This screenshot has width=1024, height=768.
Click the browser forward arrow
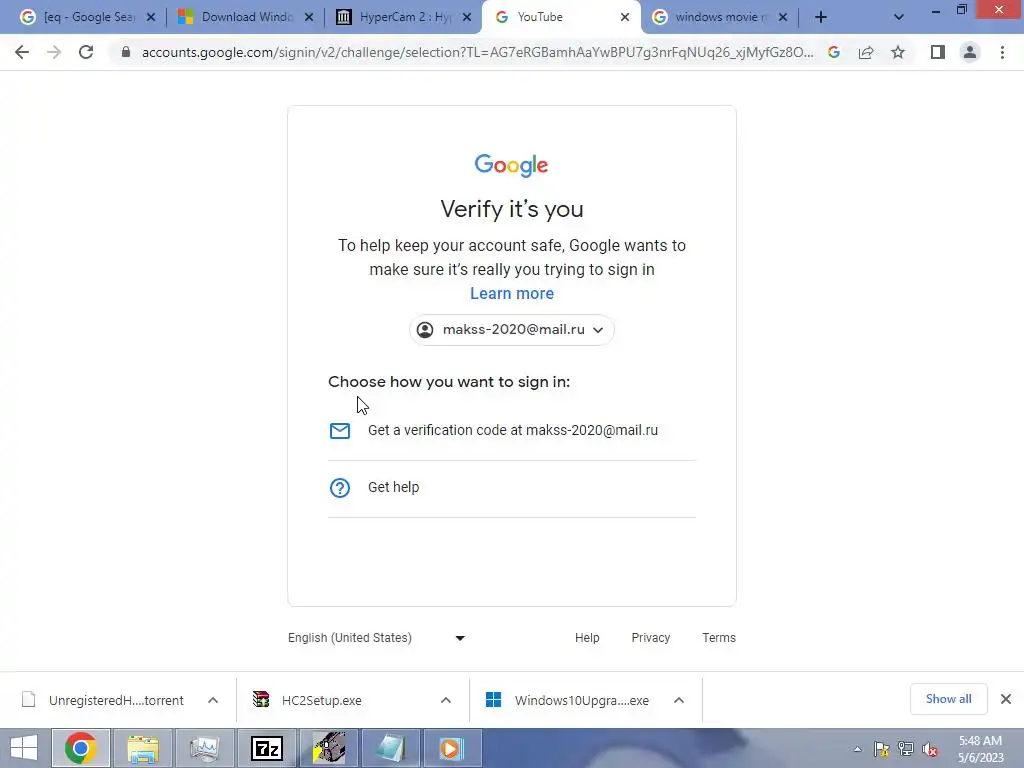[x=54, y=52]
